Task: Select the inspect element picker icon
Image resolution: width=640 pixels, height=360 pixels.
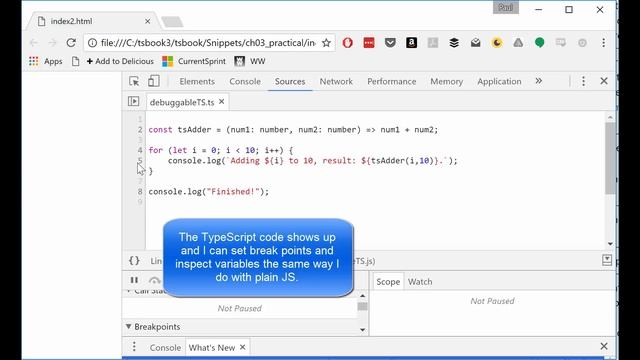Action: (x=134, y=81)
